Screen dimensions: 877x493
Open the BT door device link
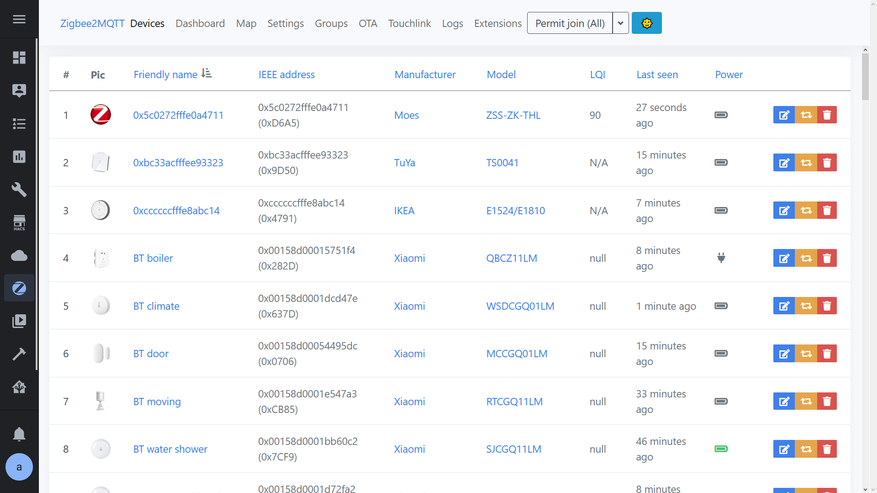pos(150,354)
